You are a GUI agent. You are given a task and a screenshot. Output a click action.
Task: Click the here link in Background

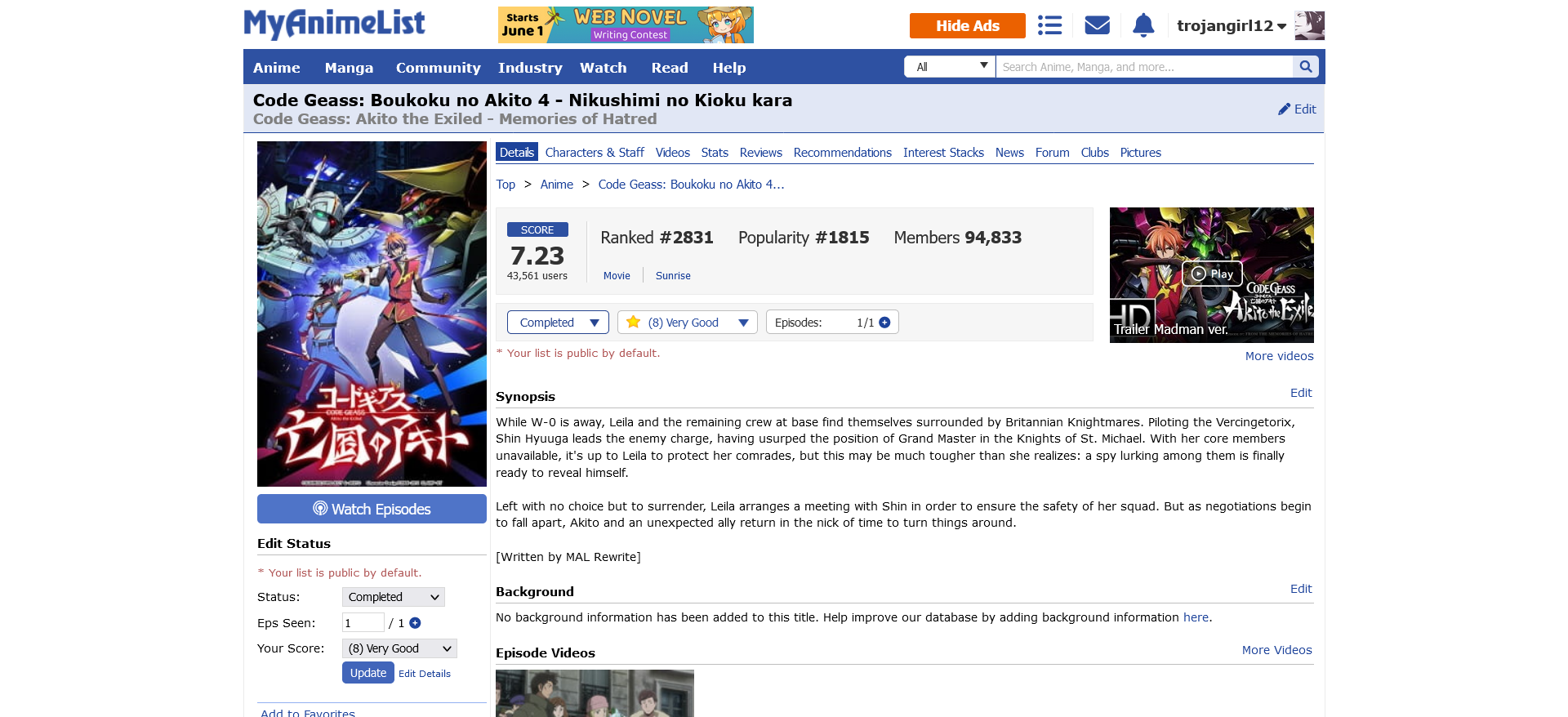tap(1196, 617)
